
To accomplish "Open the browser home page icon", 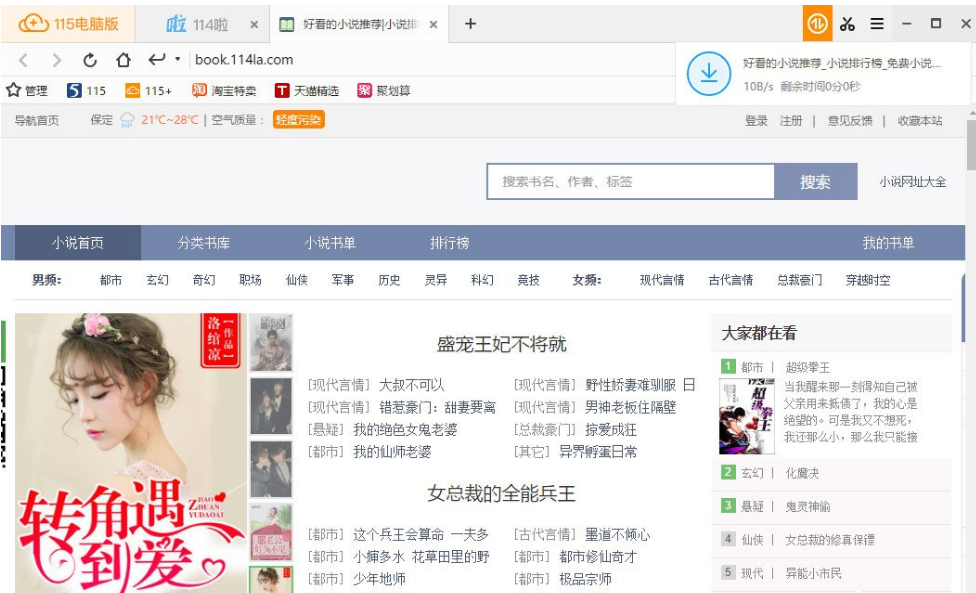I will point(123,60).
